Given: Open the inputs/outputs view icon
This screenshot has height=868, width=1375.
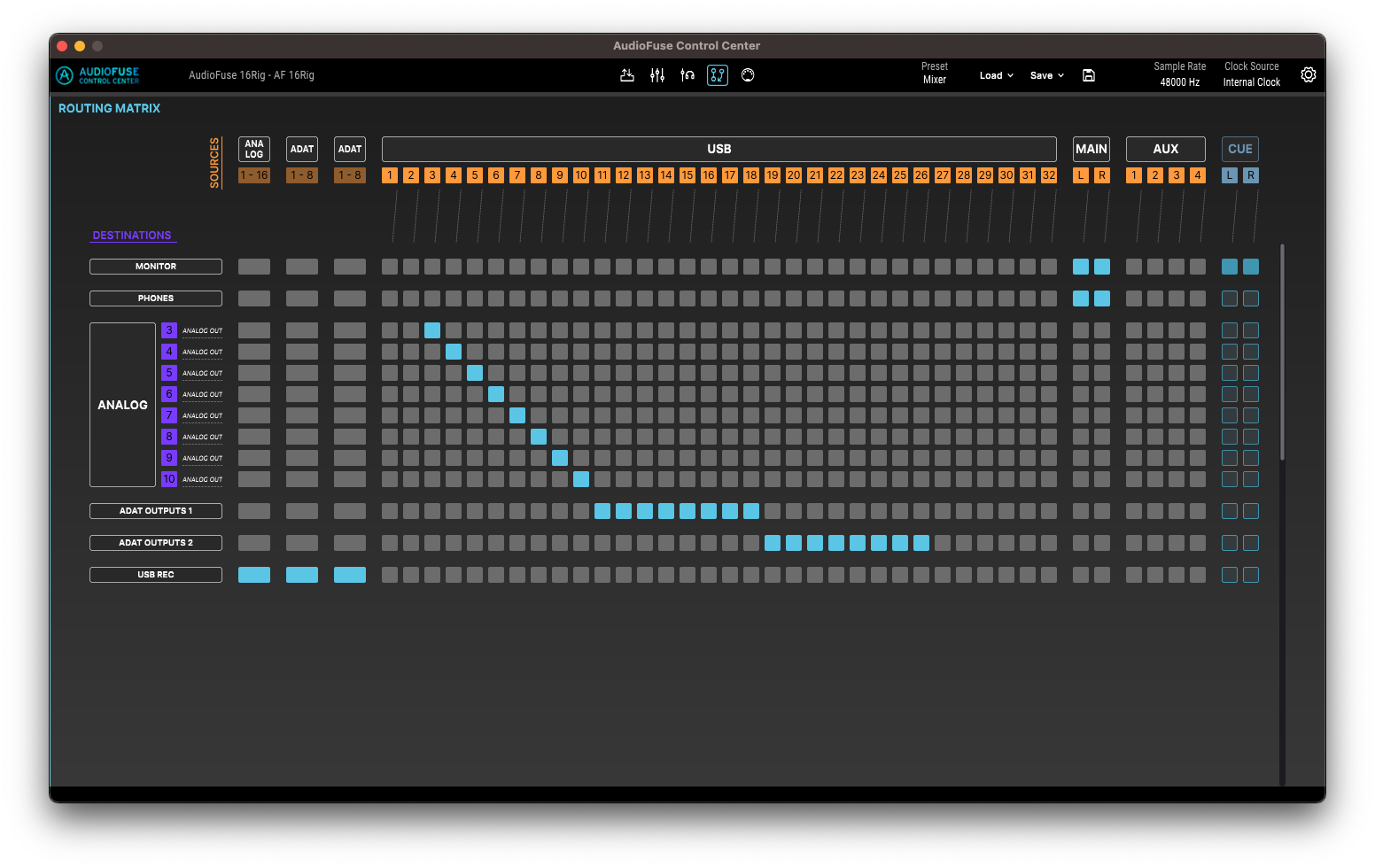Looking at the screenshot, I should (627, 75).
